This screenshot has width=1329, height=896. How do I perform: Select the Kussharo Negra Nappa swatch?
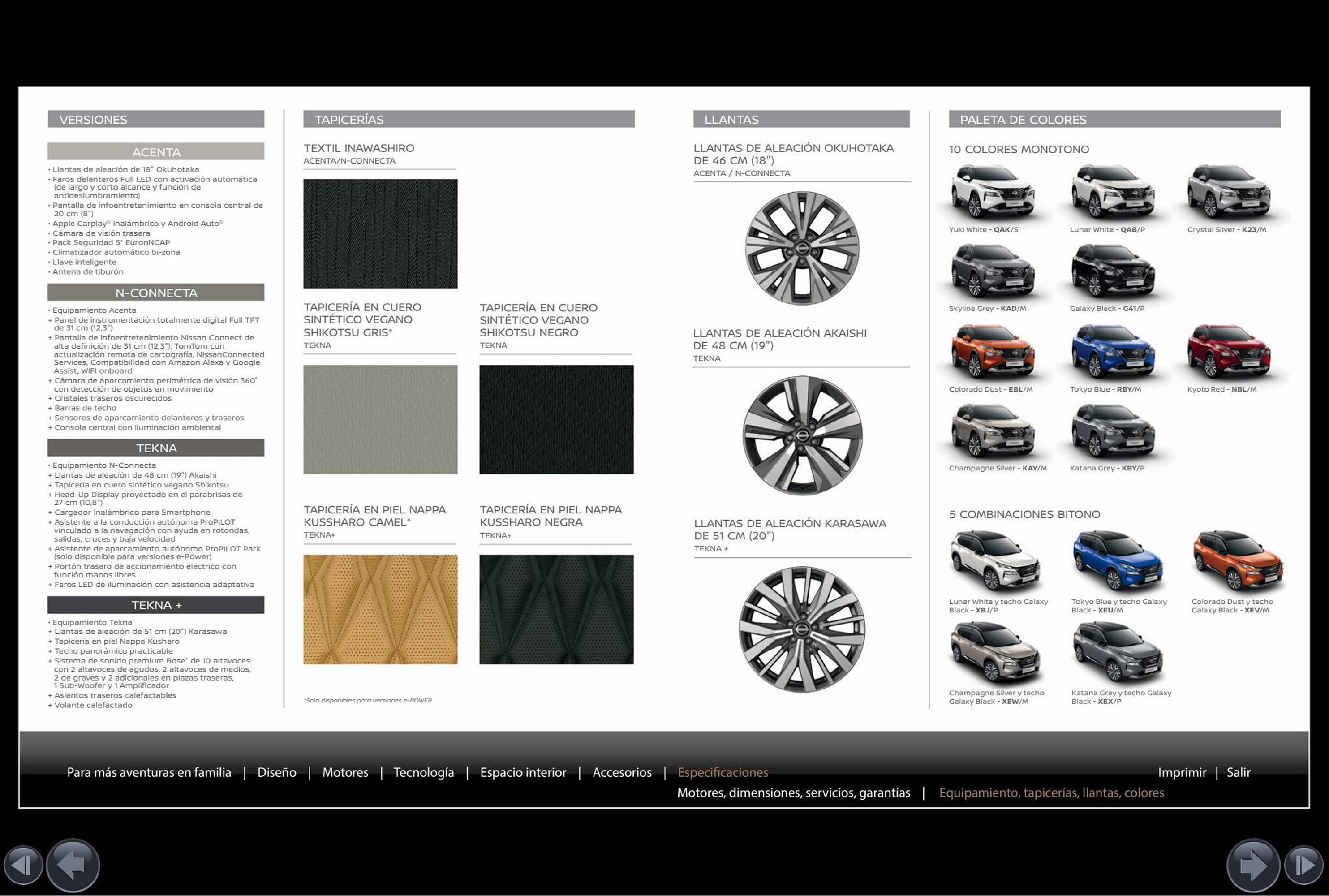click(x=556, y=609)
